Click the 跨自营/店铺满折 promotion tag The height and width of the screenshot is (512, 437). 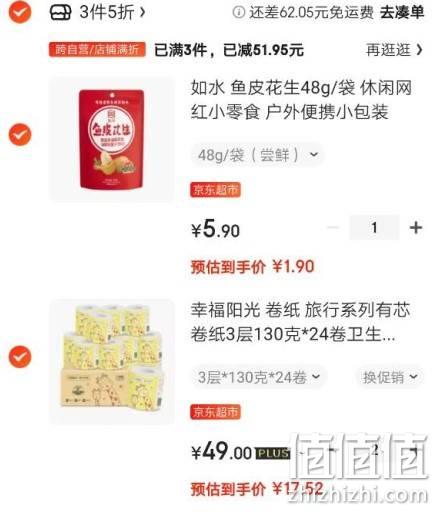click(97, 50)
